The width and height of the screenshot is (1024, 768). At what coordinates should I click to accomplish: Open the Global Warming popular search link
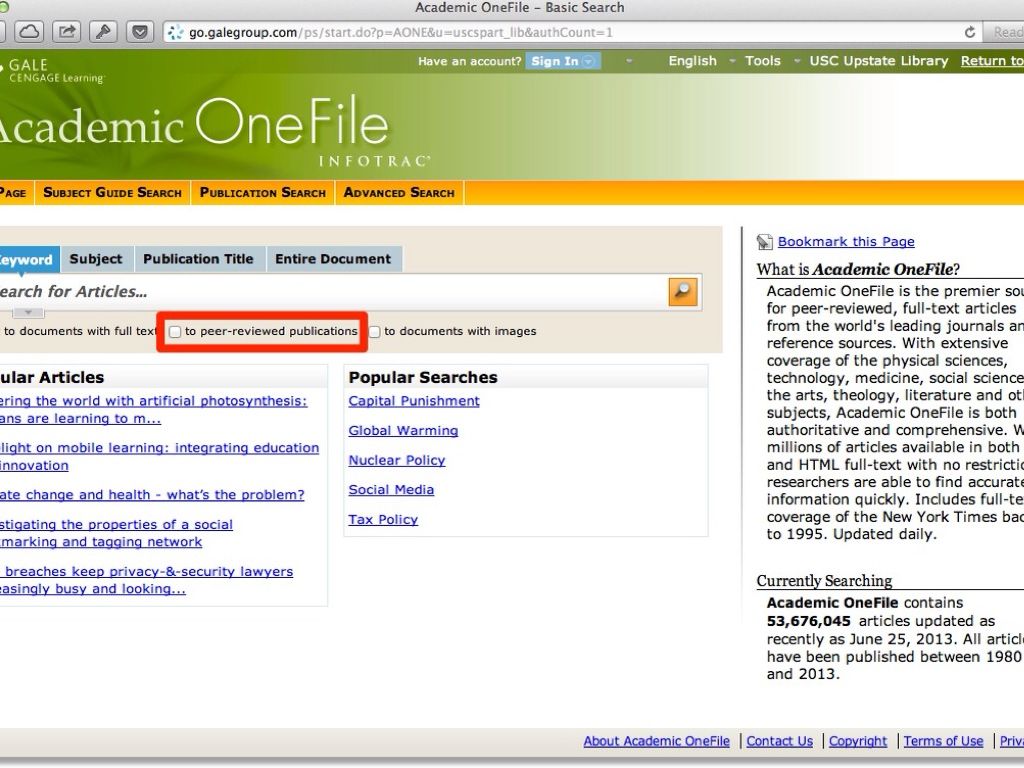point(403,431)
